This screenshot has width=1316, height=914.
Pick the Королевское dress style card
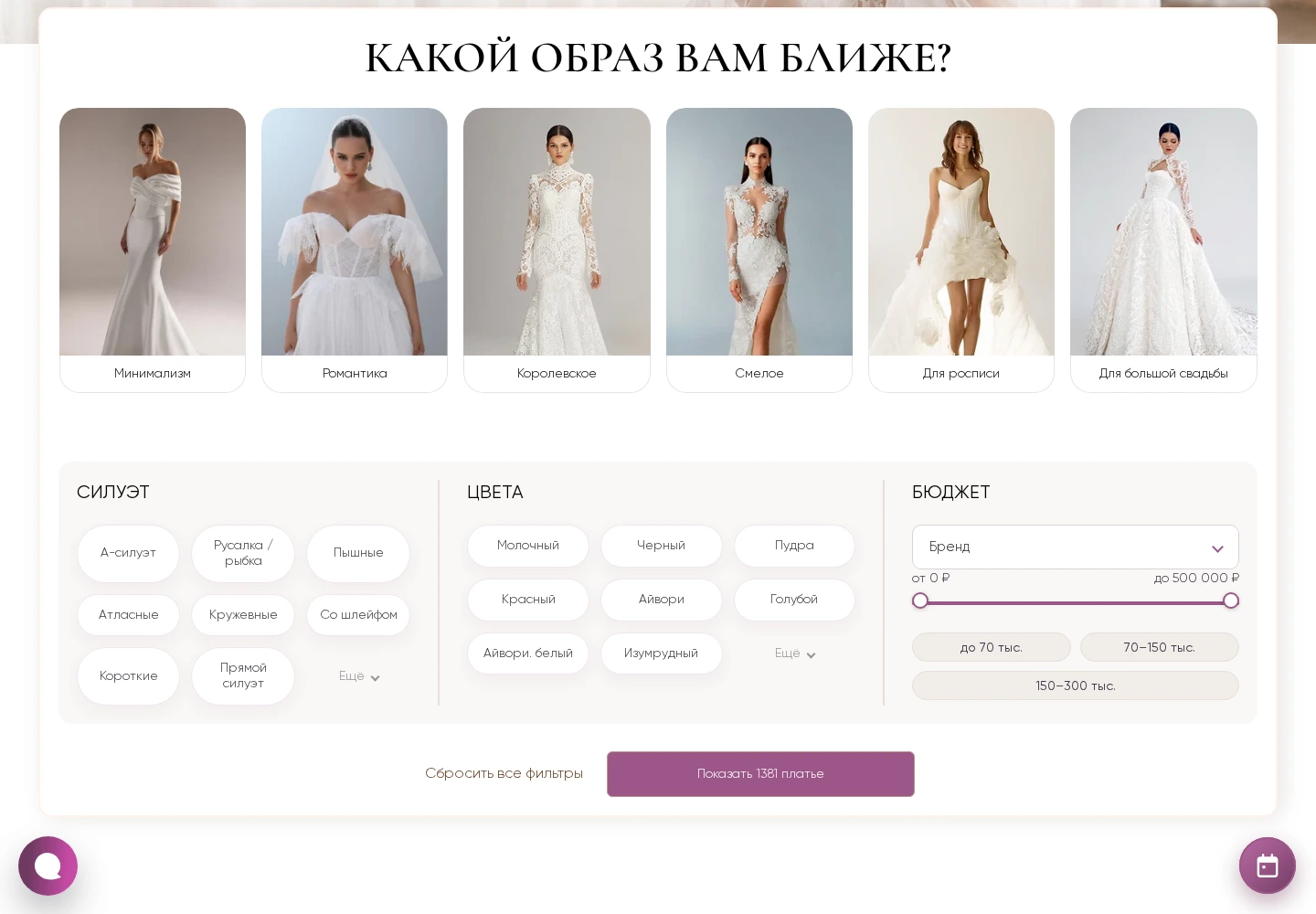pos(557,250)
